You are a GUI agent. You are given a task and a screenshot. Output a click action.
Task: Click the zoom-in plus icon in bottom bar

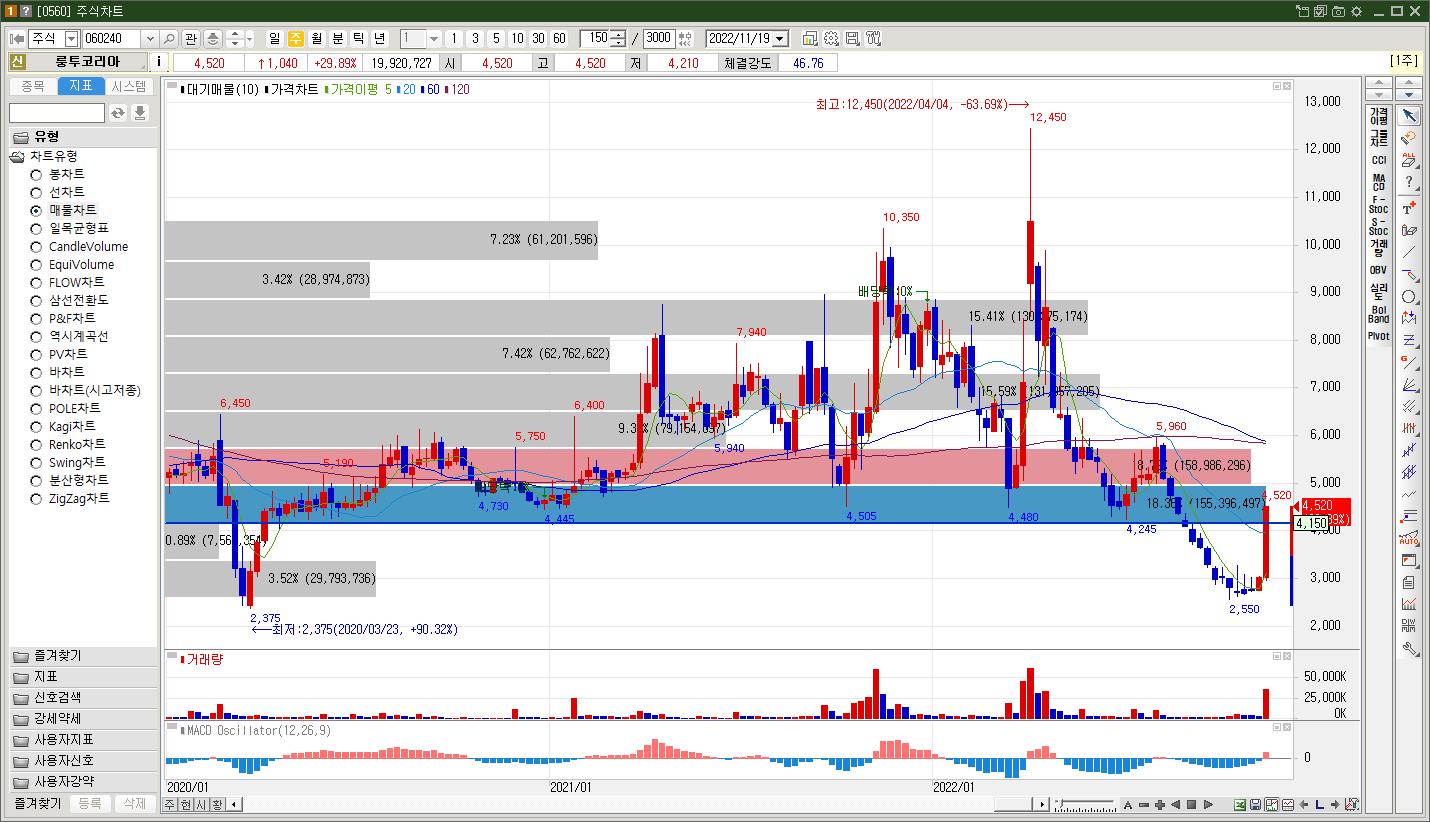1160,805
